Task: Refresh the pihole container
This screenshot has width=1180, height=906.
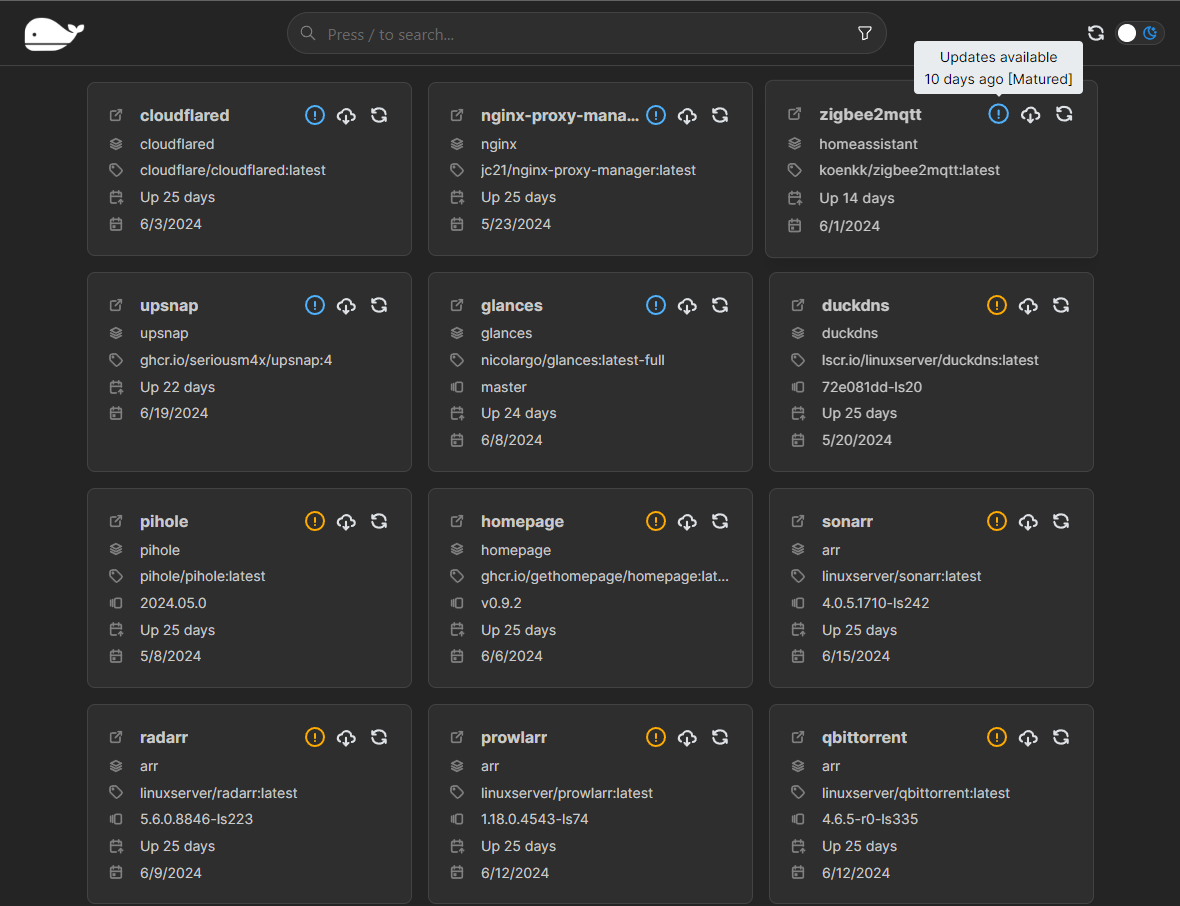Action: 379,521
